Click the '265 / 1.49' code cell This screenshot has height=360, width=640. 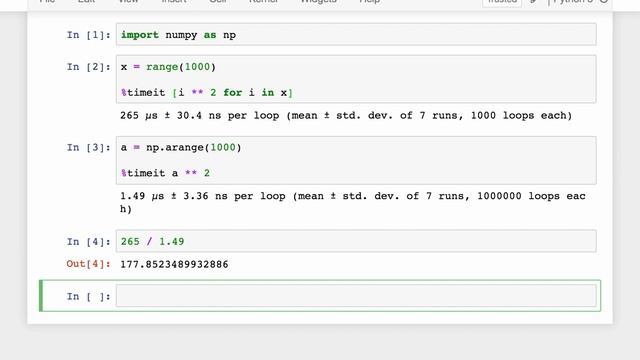pos(356,241)
